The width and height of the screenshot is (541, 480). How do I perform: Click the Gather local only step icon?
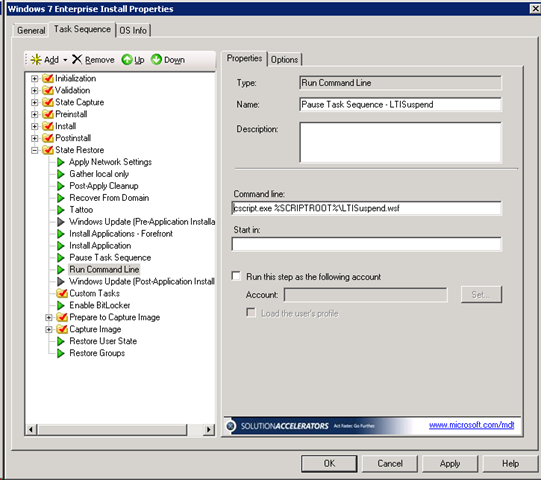pyautogui.click(x=61, y=174)
